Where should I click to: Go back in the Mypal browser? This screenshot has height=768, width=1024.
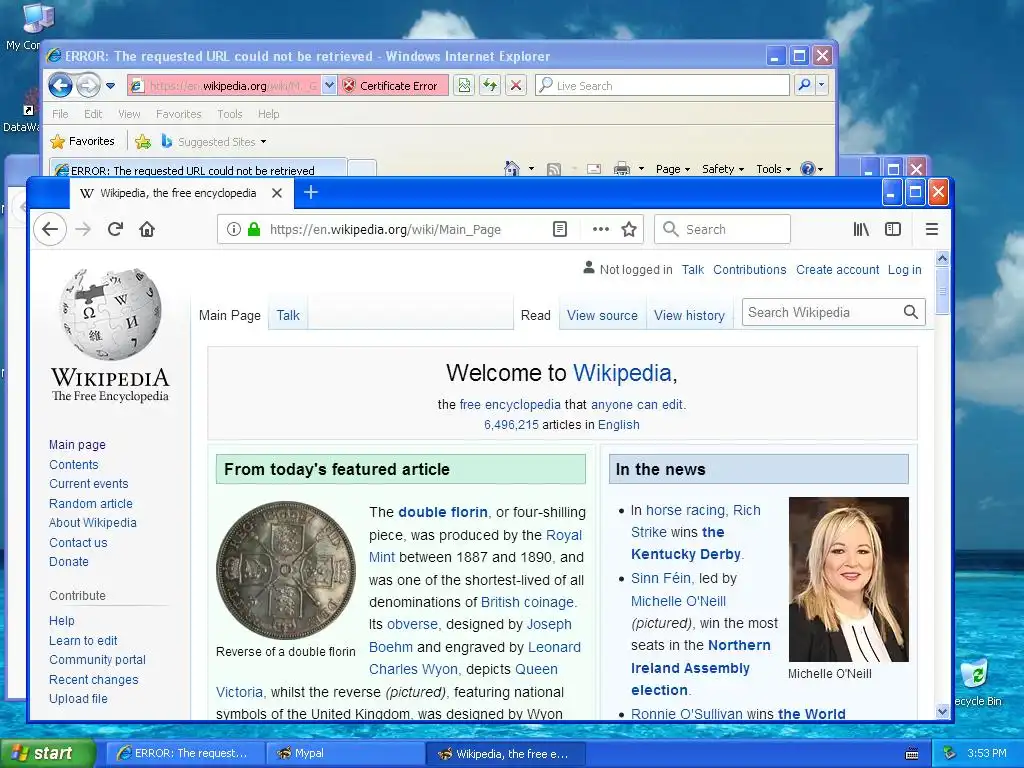coord(50,229)
